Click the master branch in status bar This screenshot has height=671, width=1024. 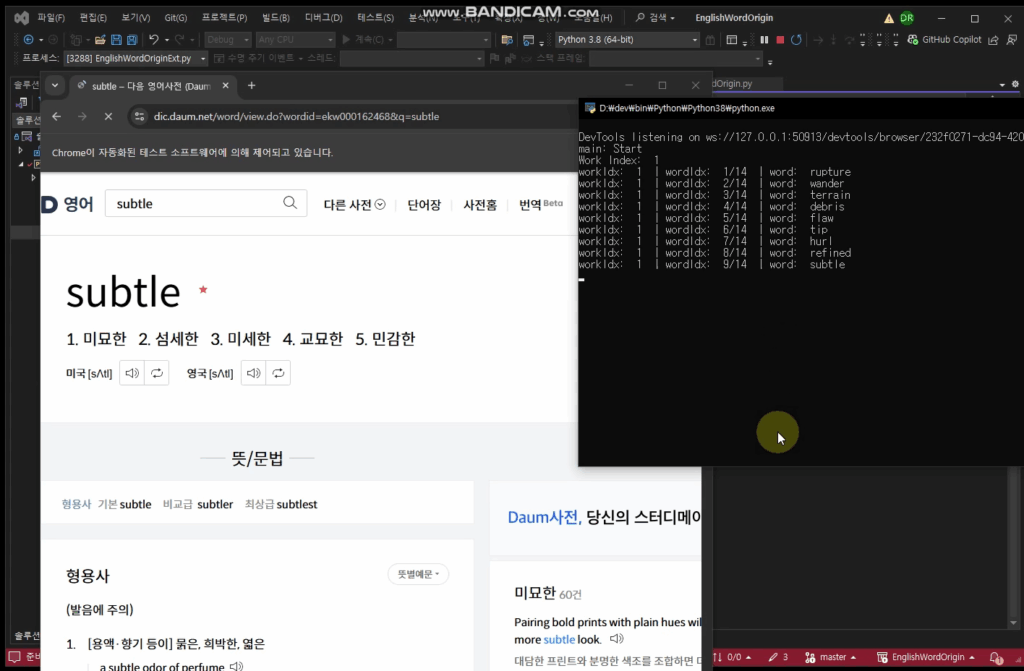coord(831,657)
